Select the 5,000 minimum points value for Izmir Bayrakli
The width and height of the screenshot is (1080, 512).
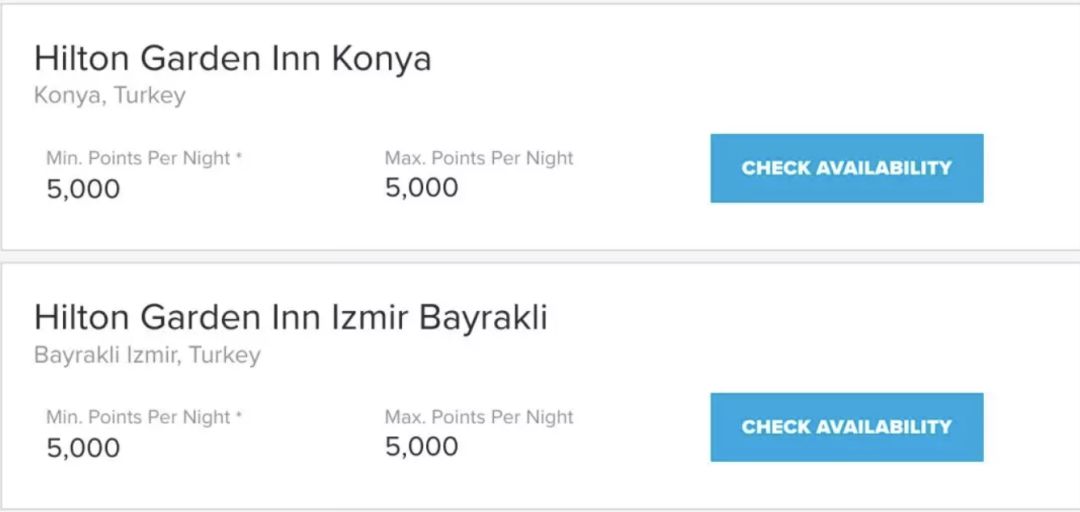pos(83,448)
